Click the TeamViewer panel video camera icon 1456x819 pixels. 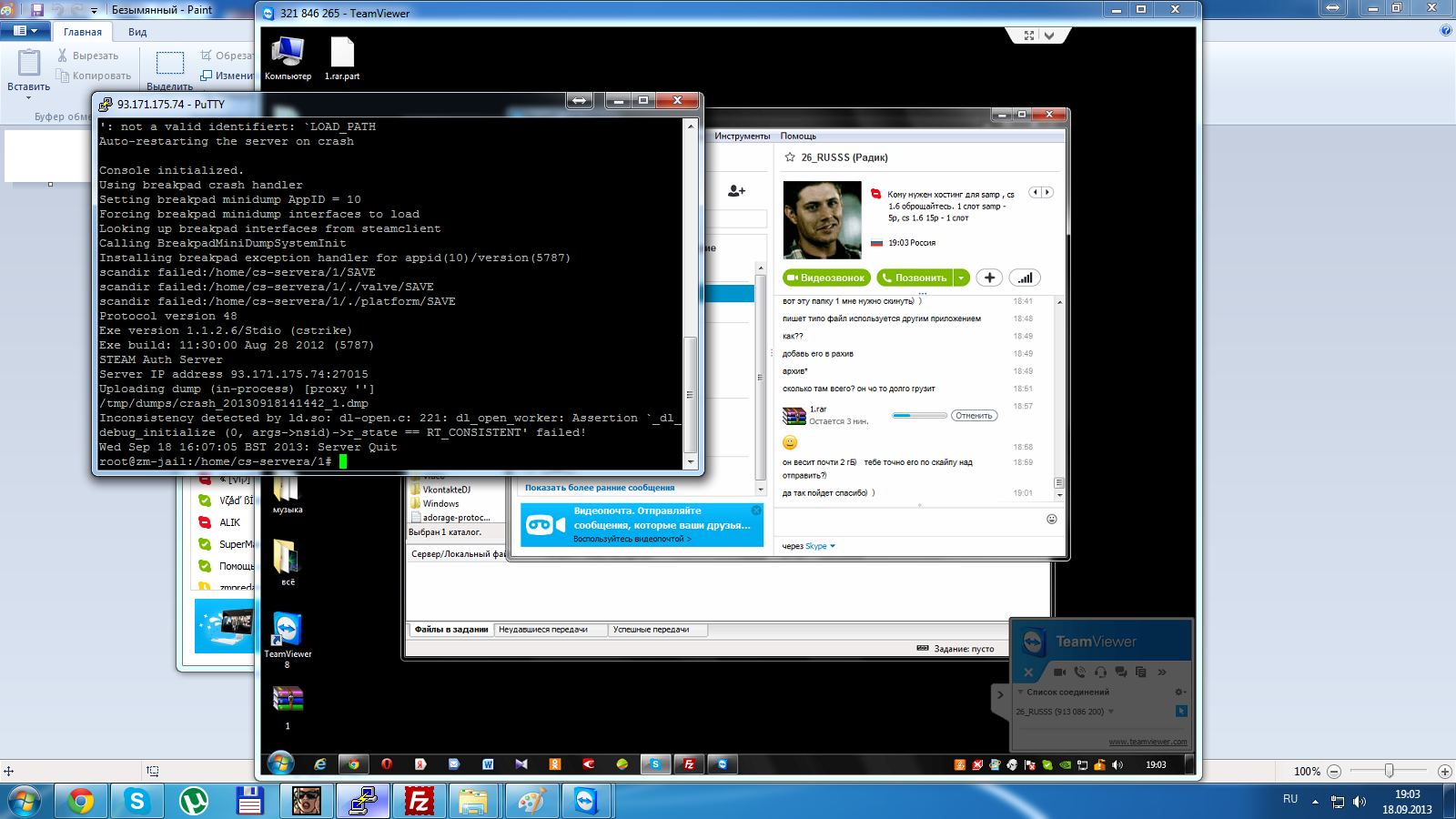click(1059, 672)
